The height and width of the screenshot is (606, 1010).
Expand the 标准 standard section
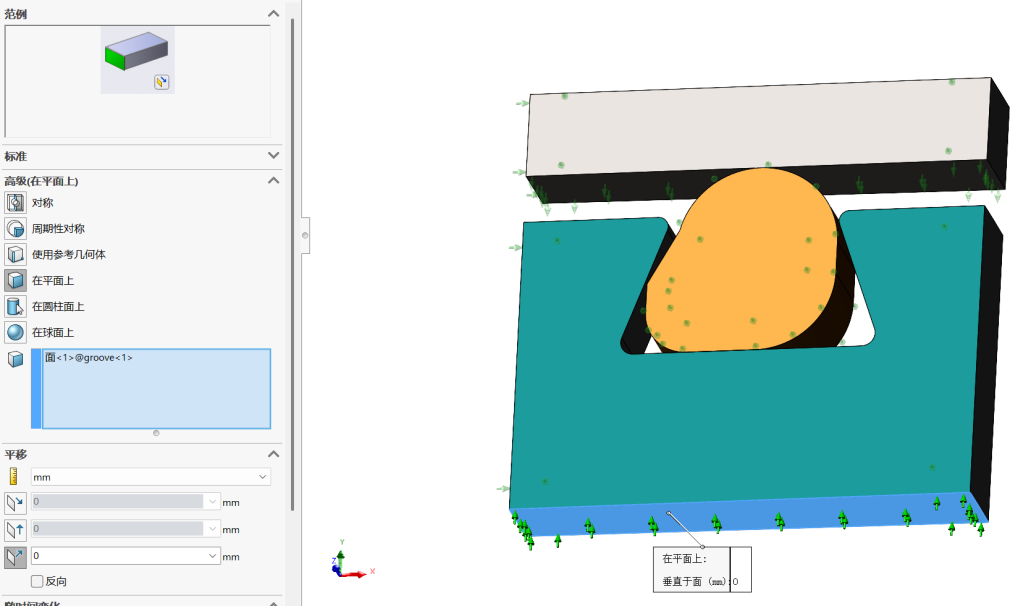274,155
